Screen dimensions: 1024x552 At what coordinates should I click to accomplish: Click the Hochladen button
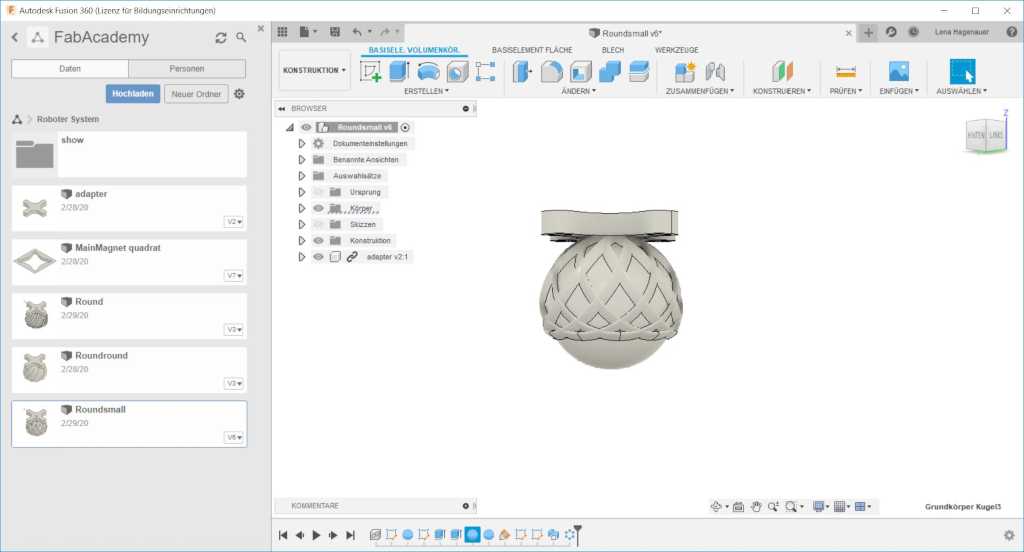133,93
